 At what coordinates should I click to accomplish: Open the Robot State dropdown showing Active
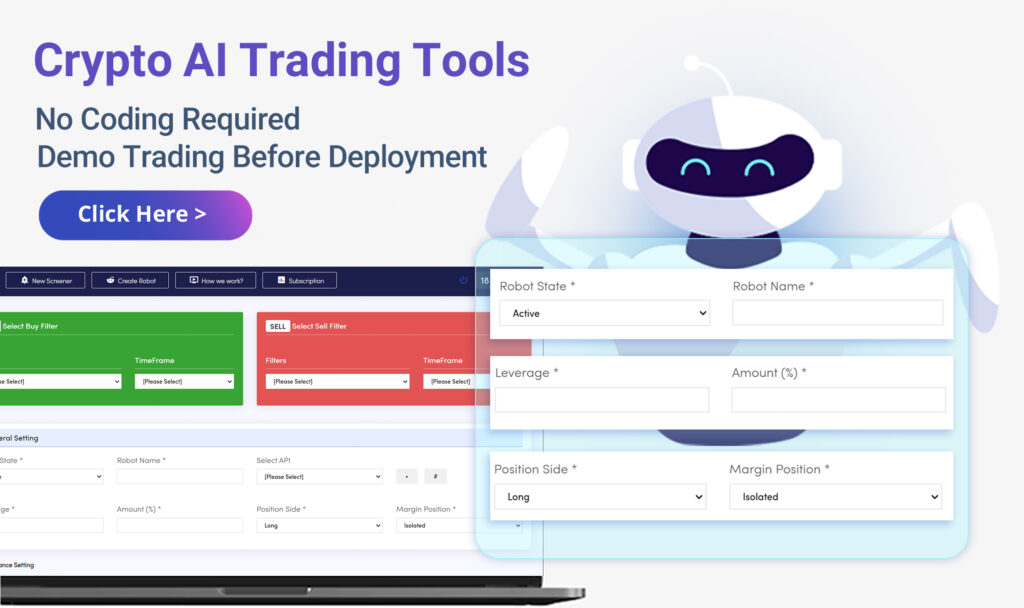604,312
